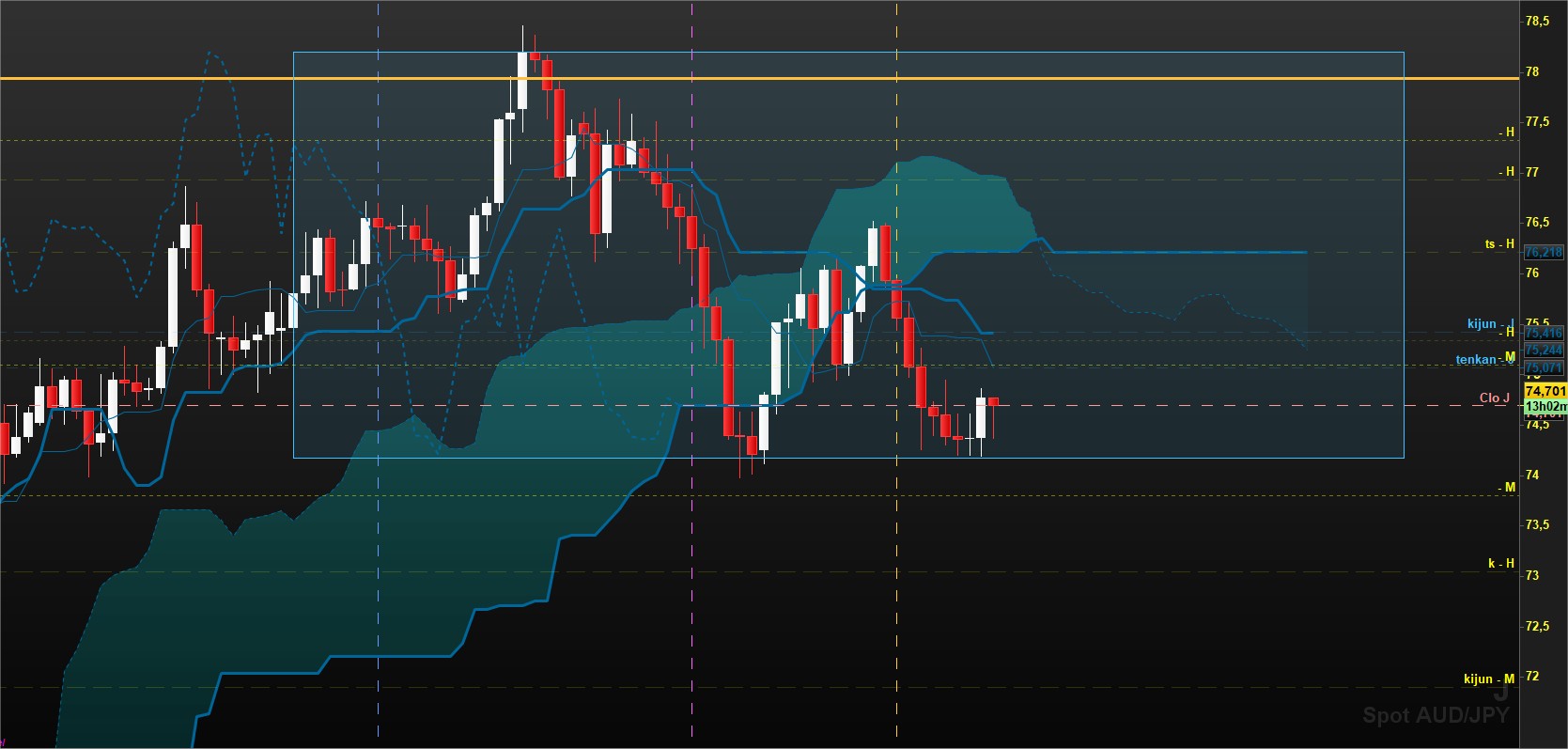Viewport: 1568px width, 749px height.
Task: Click the 'k - H' level label
Action: coord(1501,563)
